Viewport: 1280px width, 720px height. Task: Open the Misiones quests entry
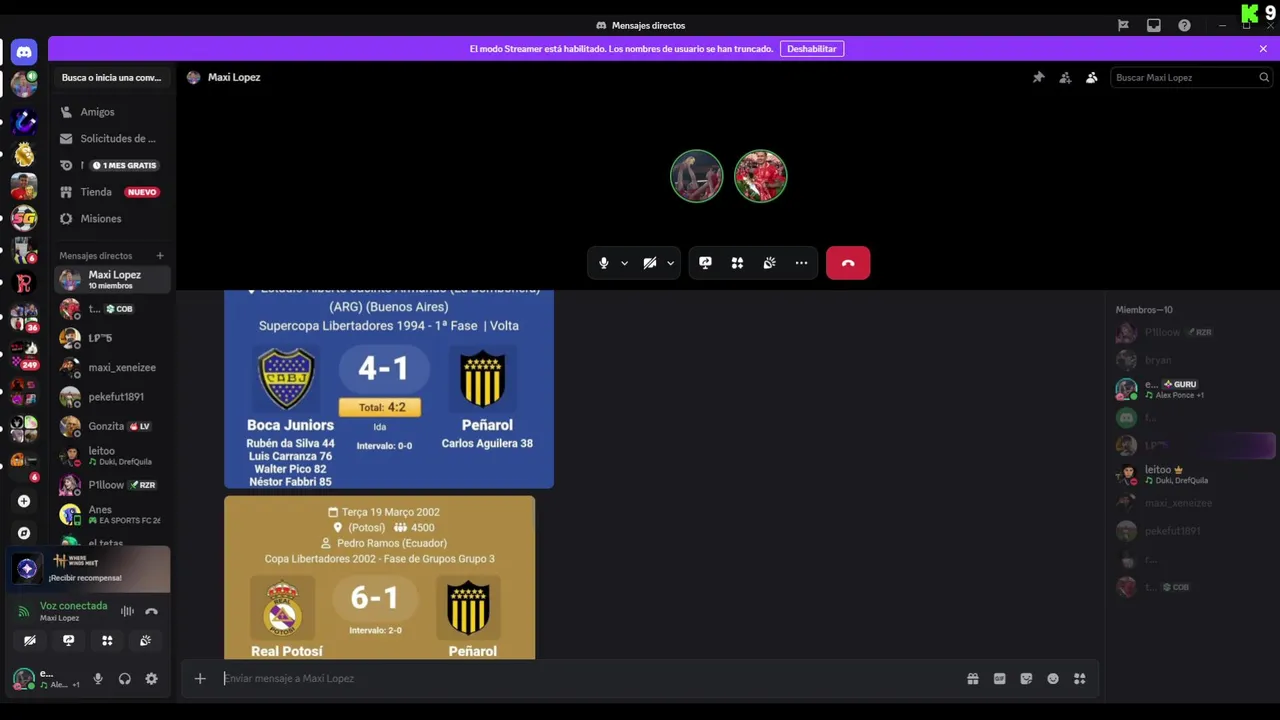[x=114, y=218]
